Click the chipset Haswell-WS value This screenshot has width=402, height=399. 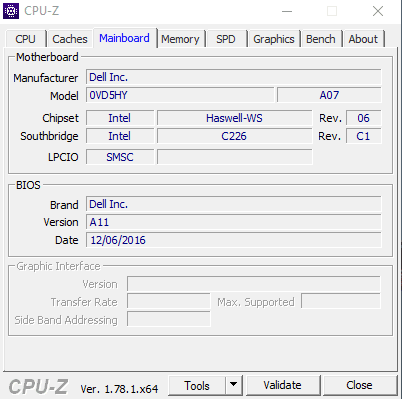tap(235, 118)
